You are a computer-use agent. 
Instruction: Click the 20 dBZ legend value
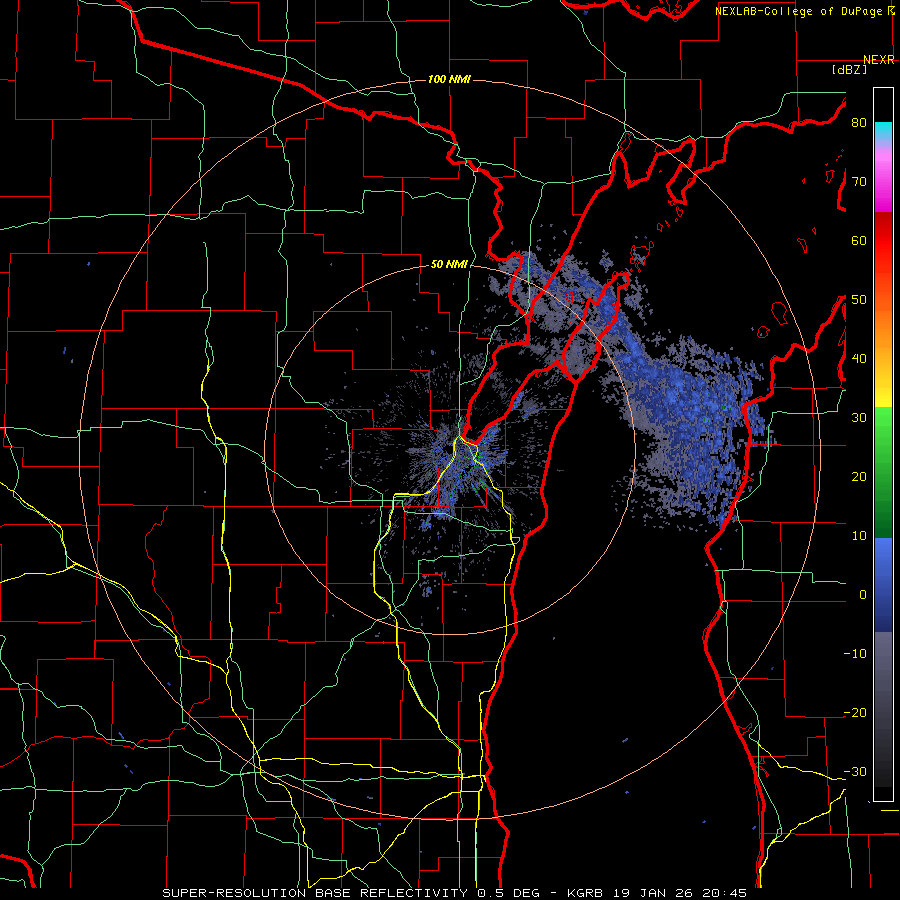[x=859, y=476]
